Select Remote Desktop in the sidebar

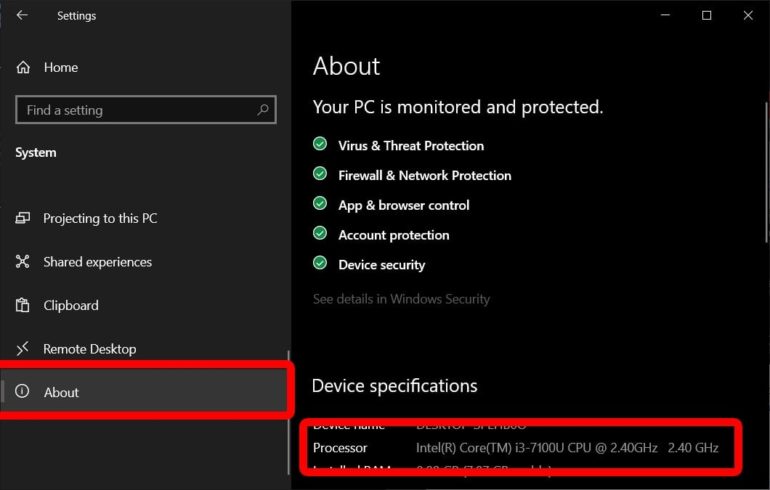point(89,349)
